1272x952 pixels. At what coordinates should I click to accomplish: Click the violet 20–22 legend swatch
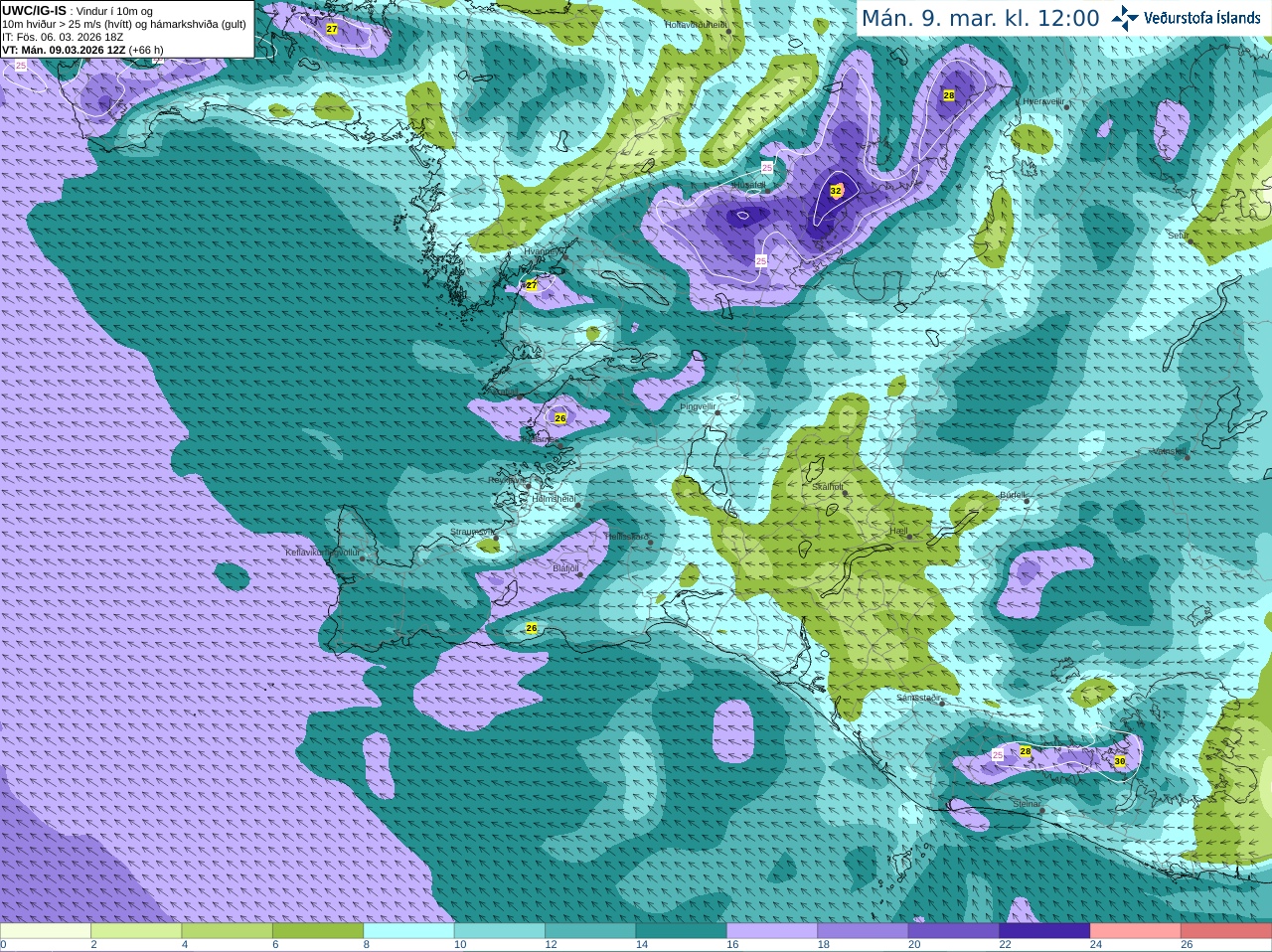pos(953,931)
